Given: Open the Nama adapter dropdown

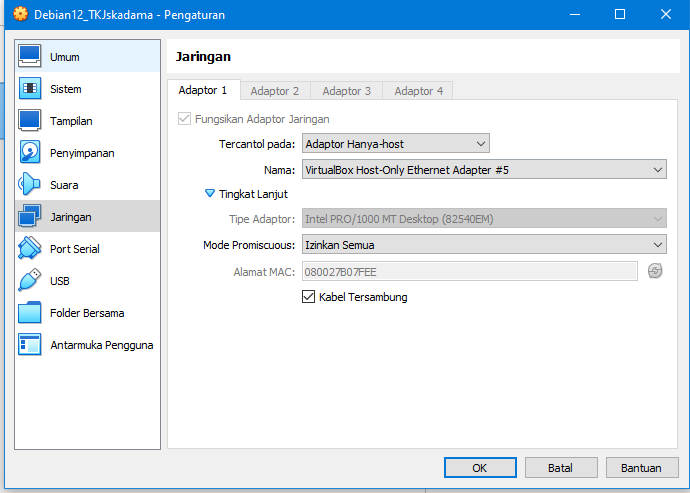Looking at the screenshot, I should 484,170.
